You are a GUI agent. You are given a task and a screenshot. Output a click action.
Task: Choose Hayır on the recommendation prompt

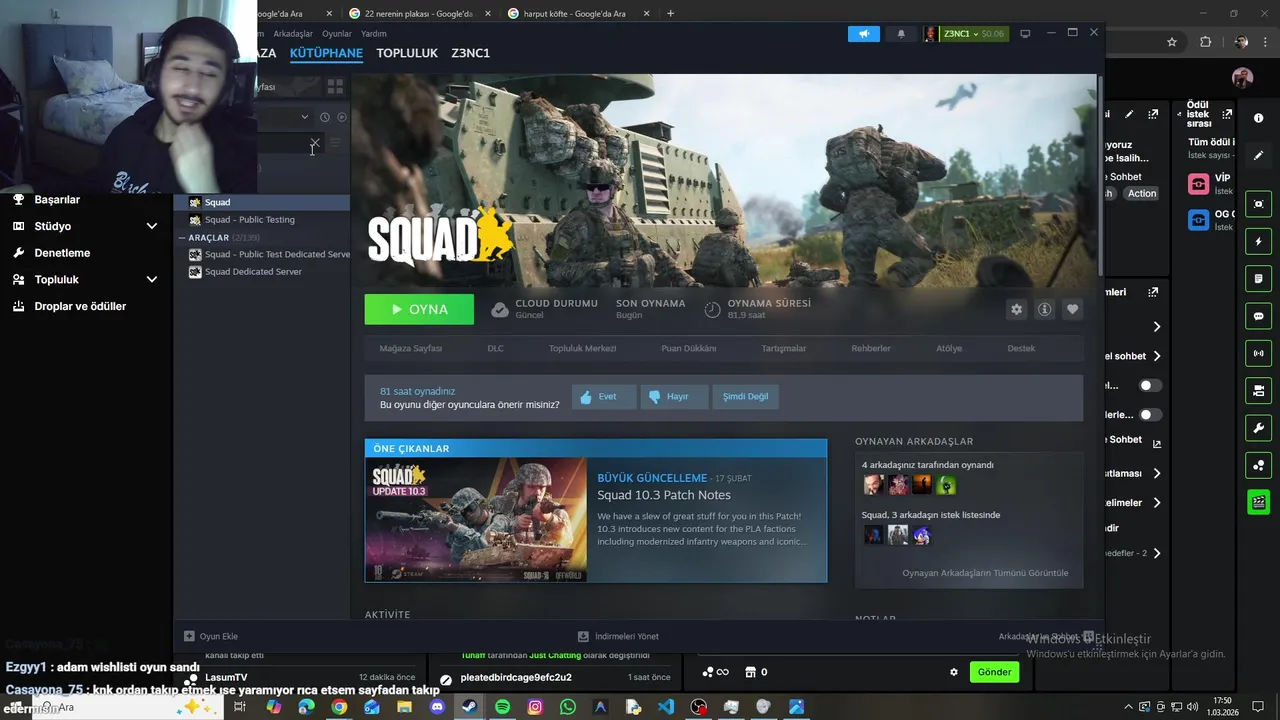tap(674, 397)
